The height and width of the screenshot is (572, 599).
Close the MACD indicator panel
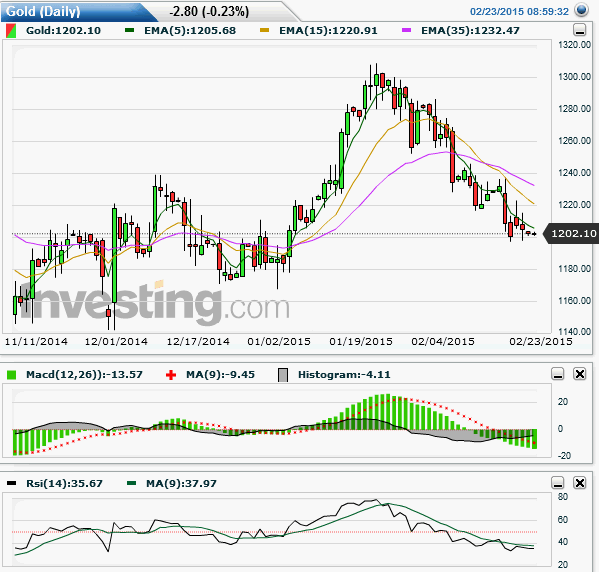tap(580, 374)
